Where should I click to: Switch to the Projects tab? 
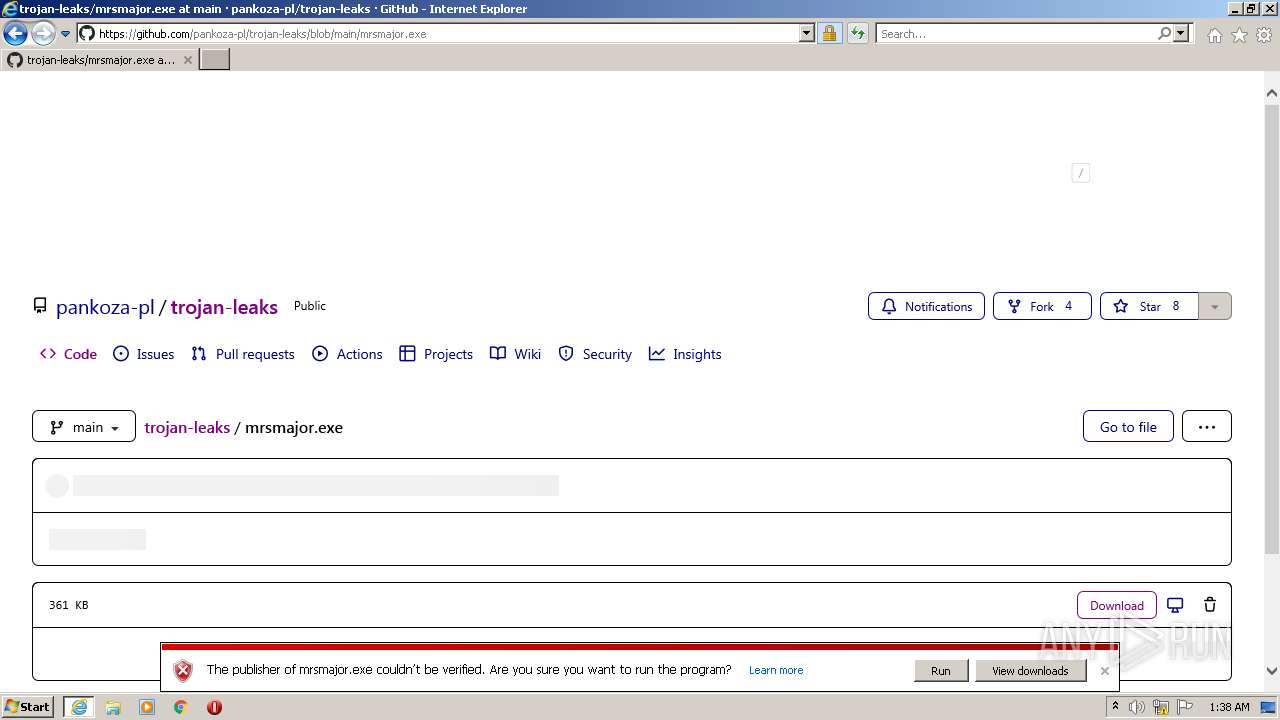tap(436, 354)
